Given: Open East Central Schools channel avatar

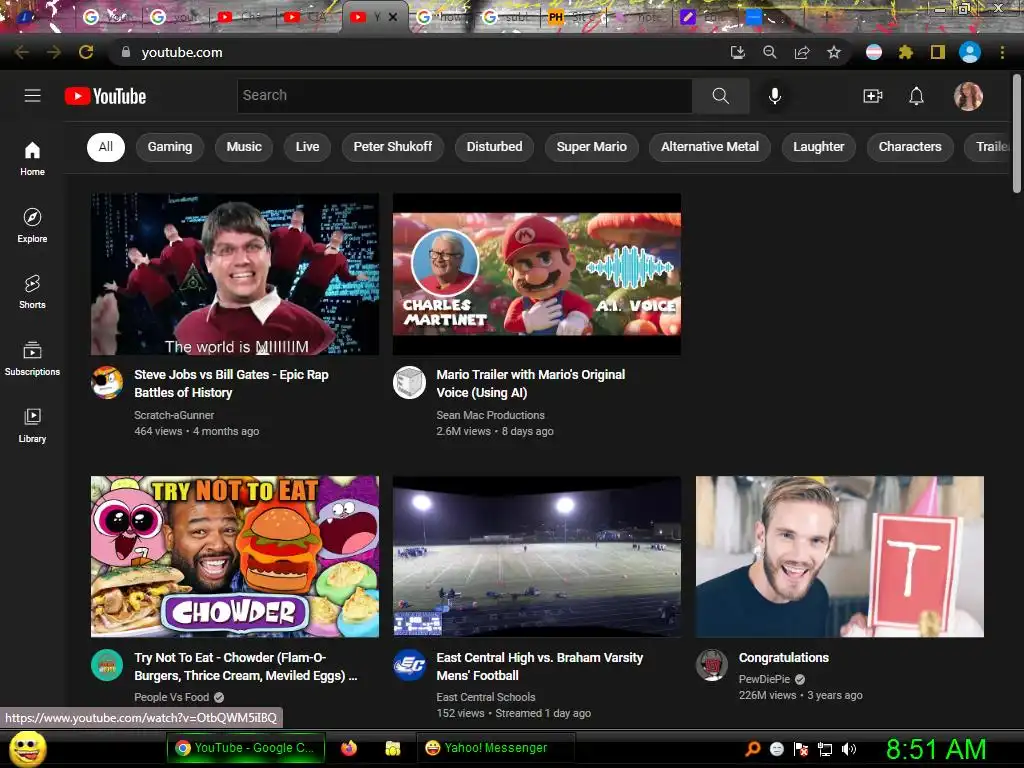Looking at the screenshot, I should pyautogui.click(x=409, y=665).
